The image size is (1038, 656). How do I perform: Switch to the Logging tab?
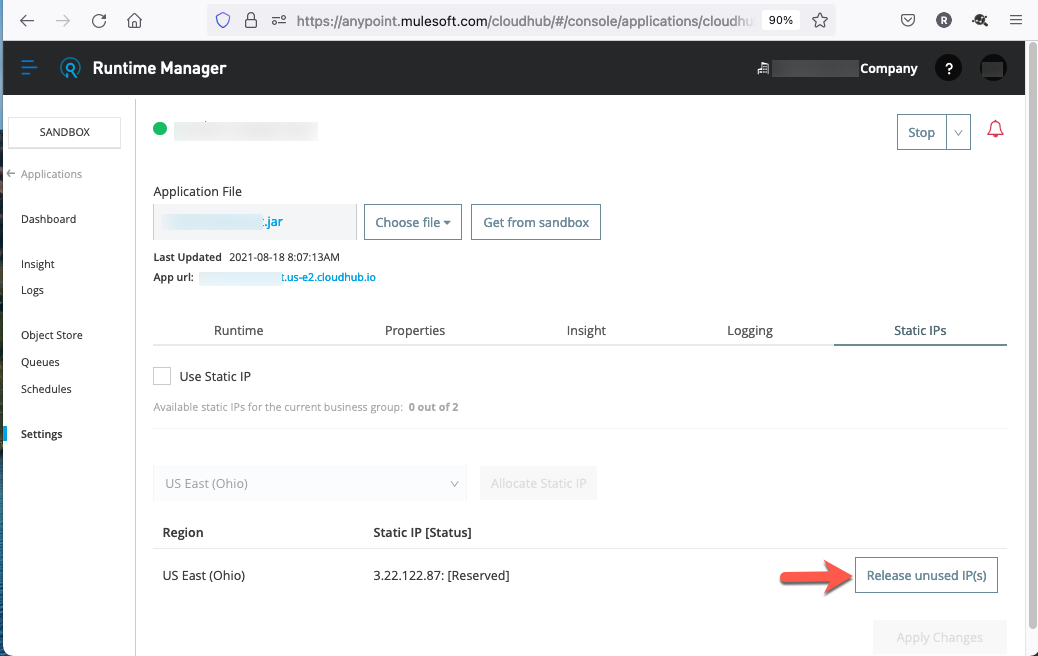click(x=749, y=330)
